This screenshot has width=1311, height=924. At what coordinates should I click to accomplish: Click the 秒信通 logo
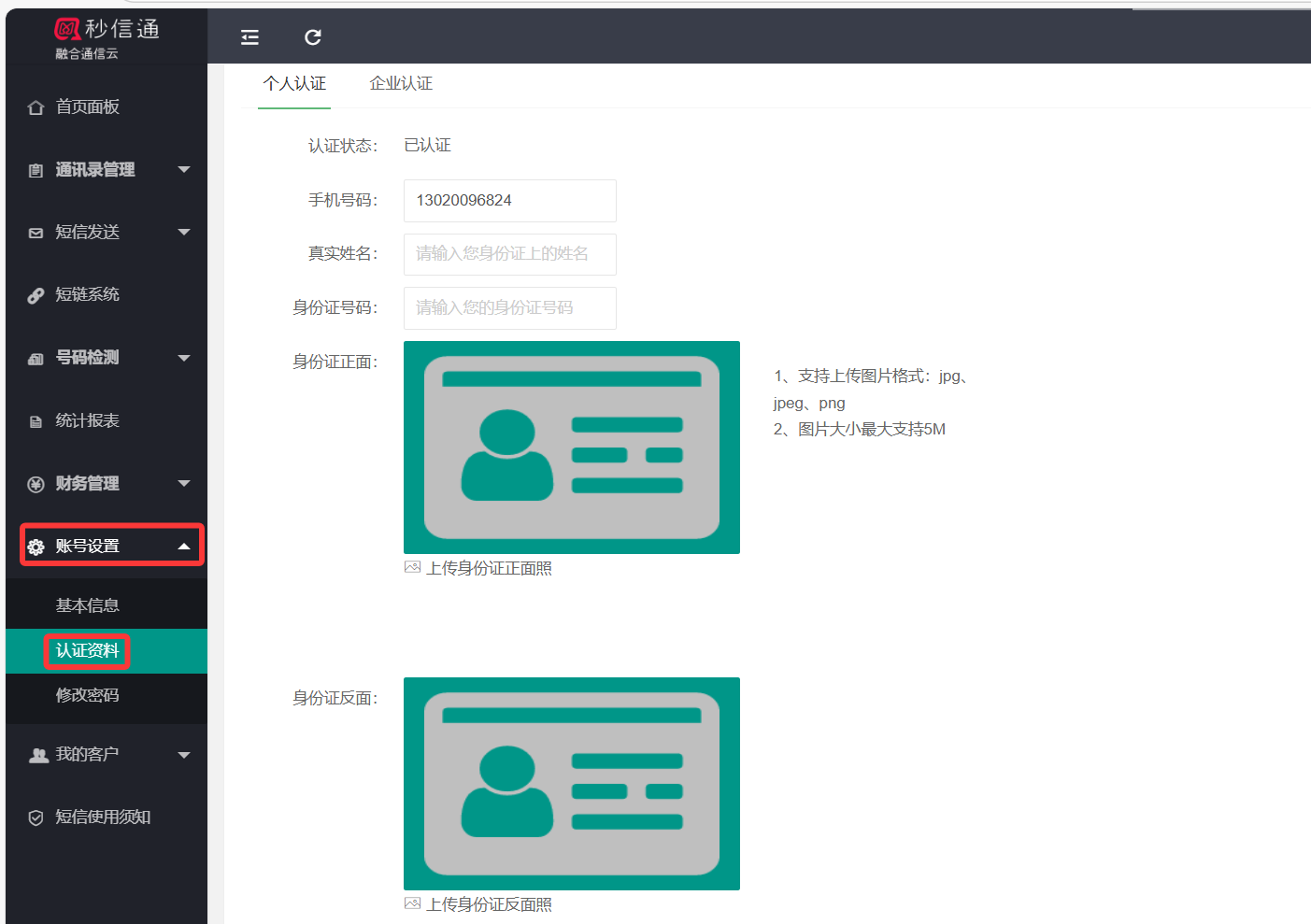tap(107, 37)
